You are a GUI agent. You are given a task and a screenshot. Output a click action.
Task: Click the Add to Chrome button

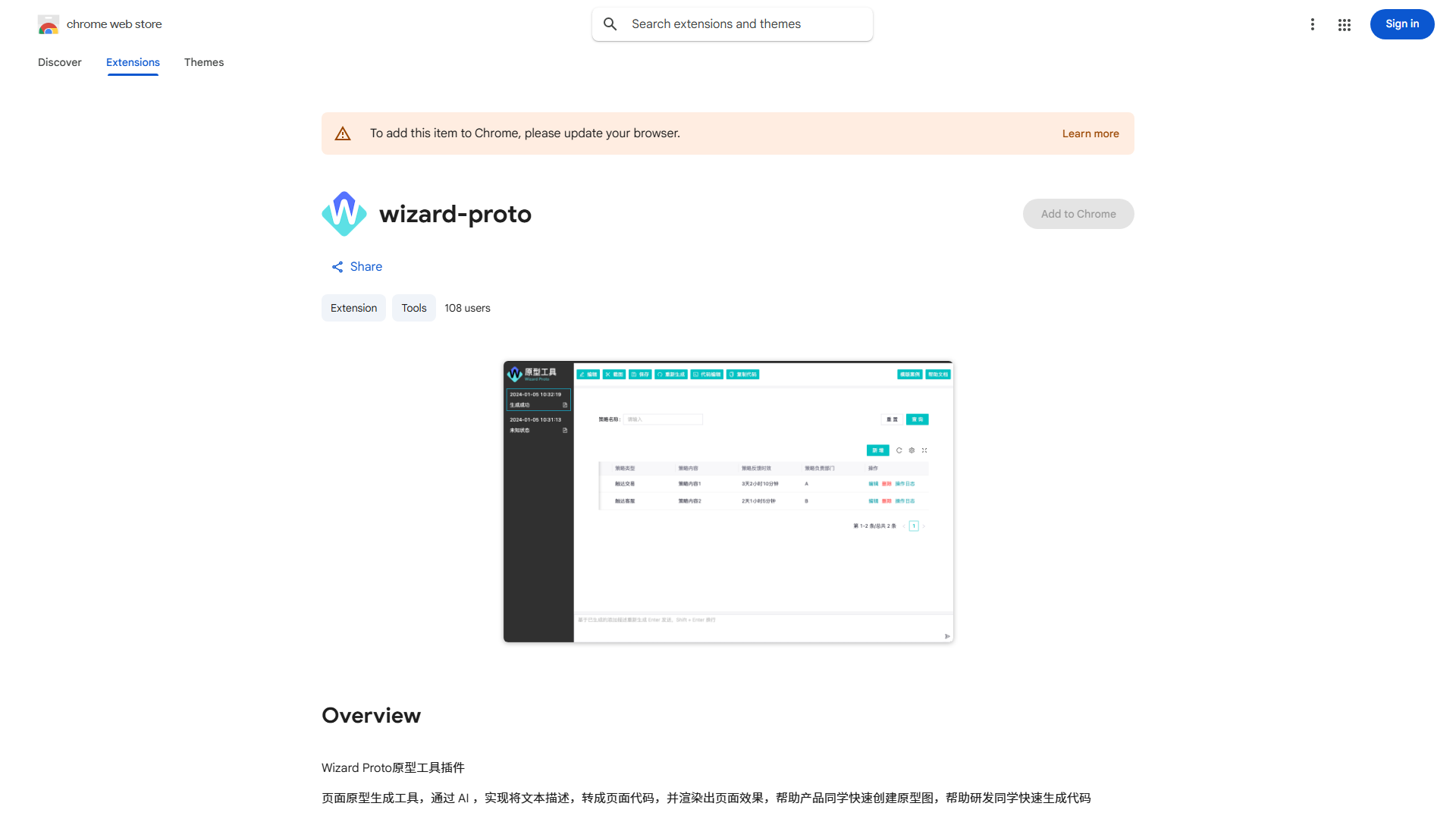coord(1078,213)
